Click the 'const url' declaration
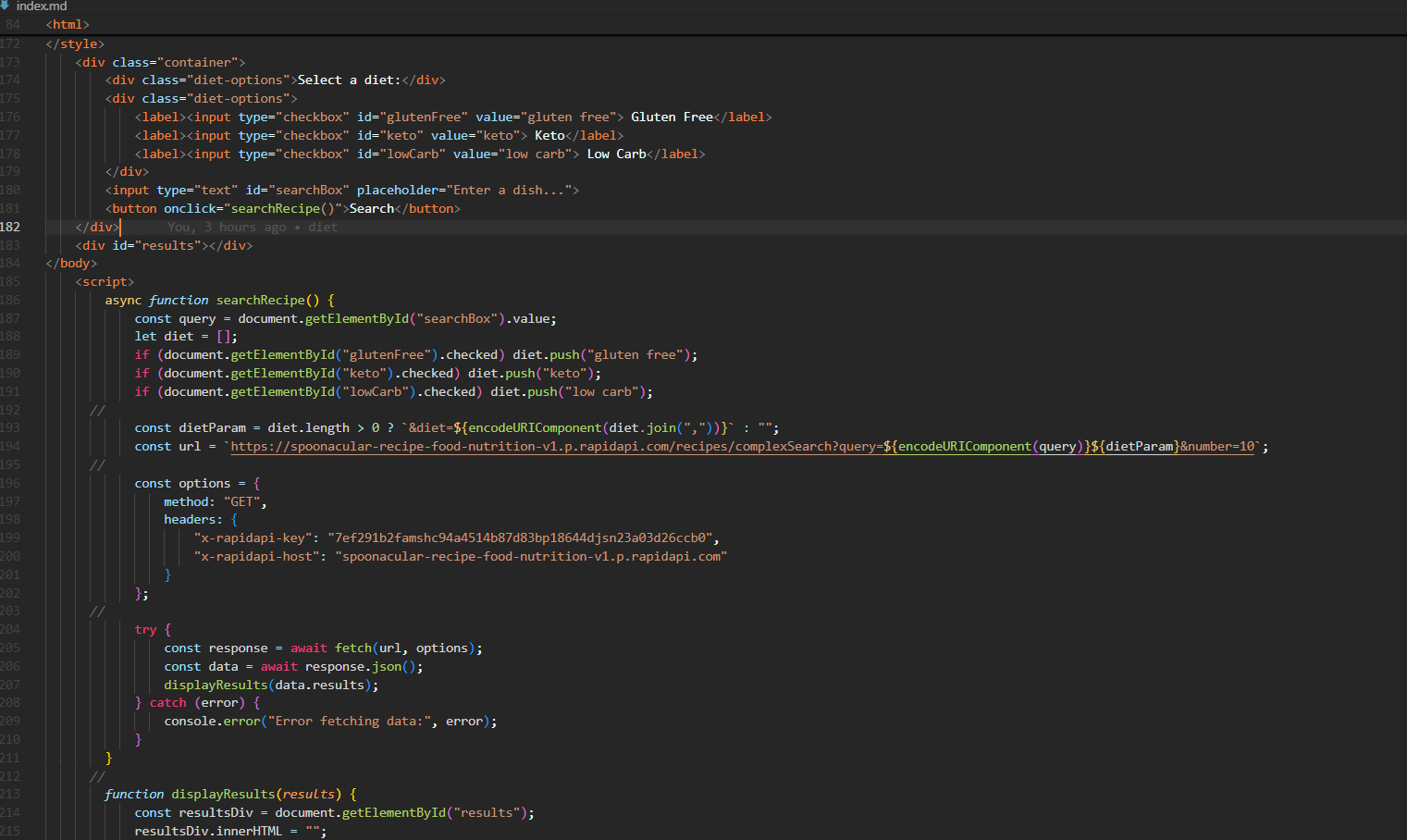1407x840 pixels. pyautogui.click(x=167, y=447)
